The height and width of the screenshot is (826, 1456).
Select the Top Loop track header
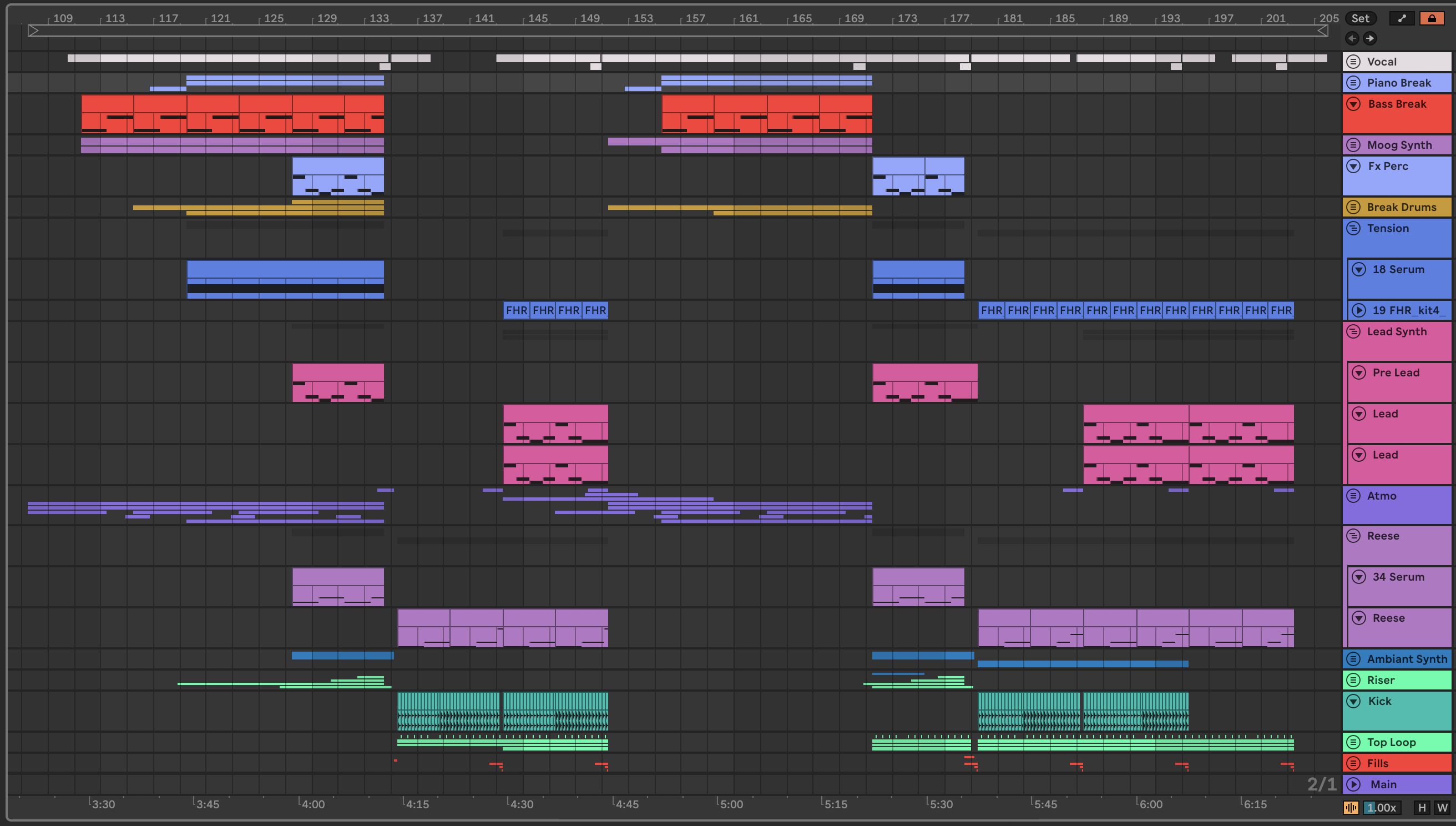pos(1392,742)
